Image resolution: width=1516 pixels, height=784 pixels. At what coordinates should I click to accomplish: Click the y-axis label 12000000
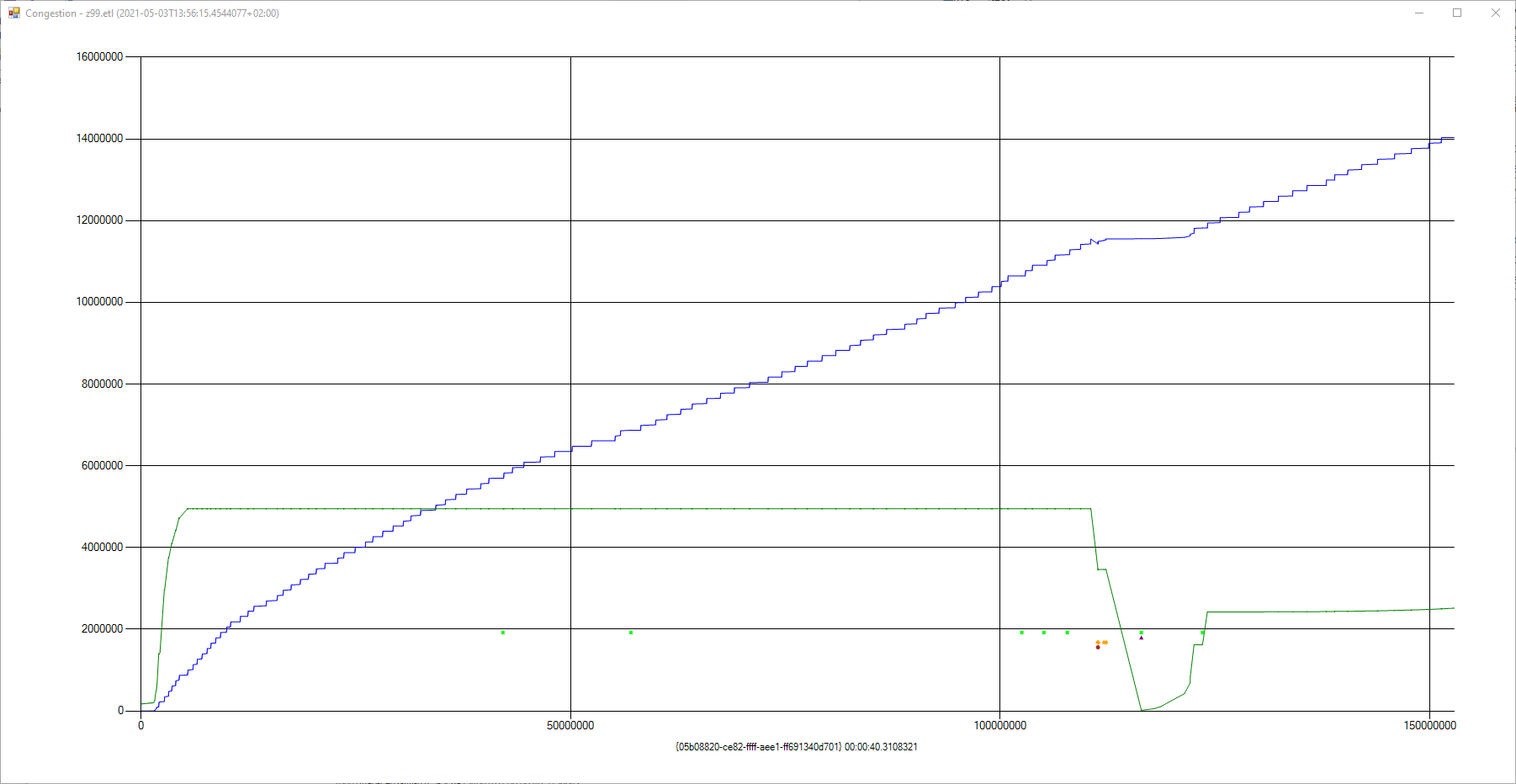pos(99,220)
